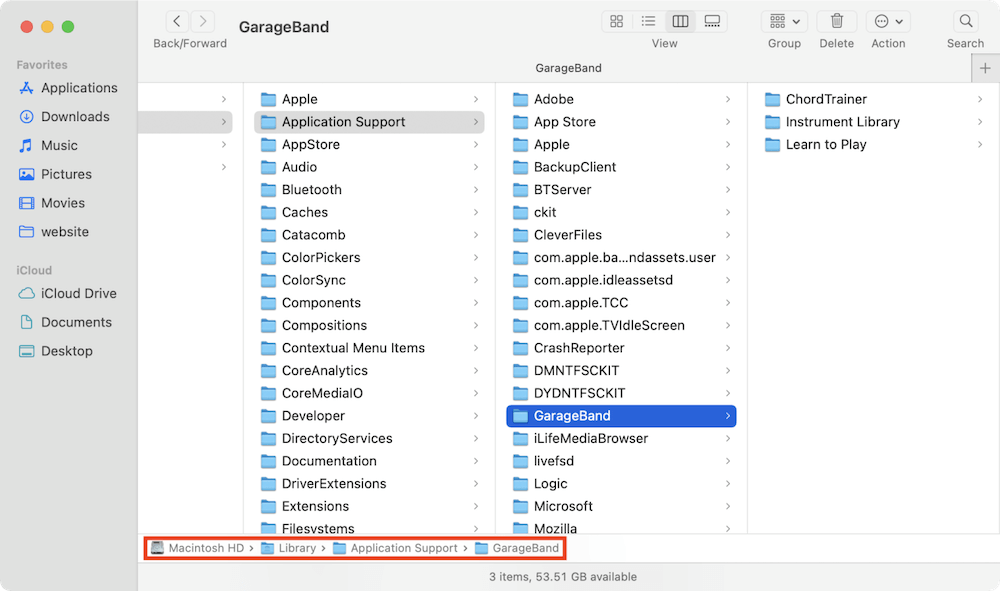Select the ChordTrainer folder
Image resolution: width=1000 pixels, height=591 pixels.
[825, 99]
